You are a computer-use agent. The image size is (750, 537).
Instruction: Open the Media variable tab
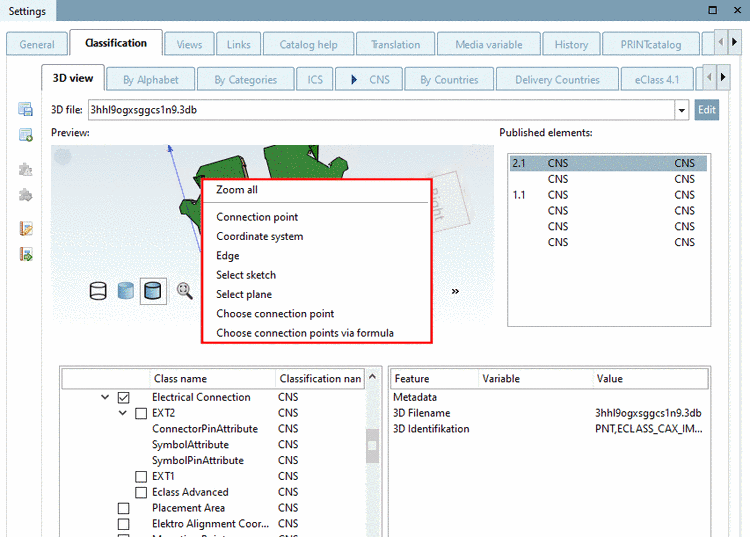coord(489,44)
